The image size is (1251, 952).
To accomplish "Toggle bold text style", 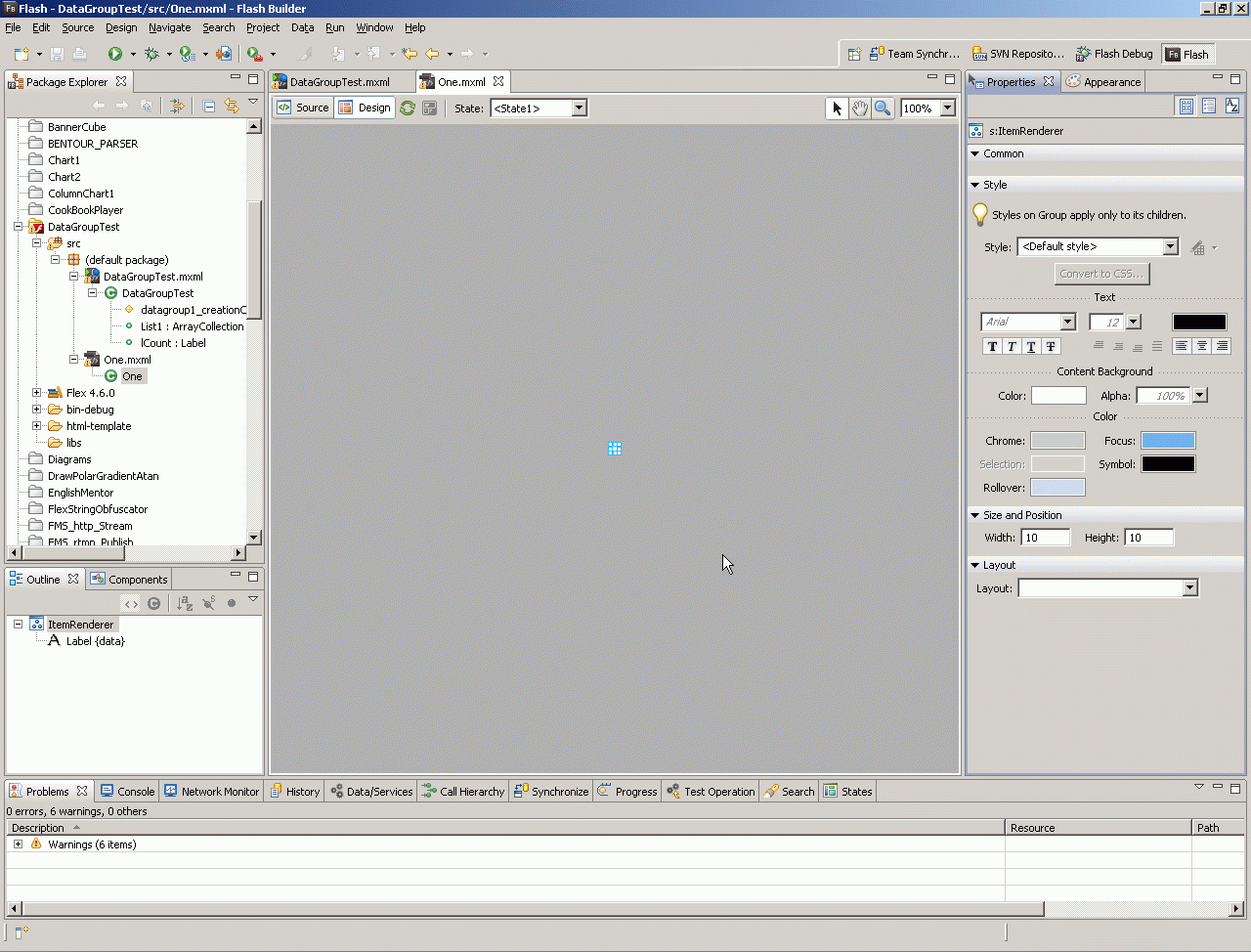I will pos(993,346).
